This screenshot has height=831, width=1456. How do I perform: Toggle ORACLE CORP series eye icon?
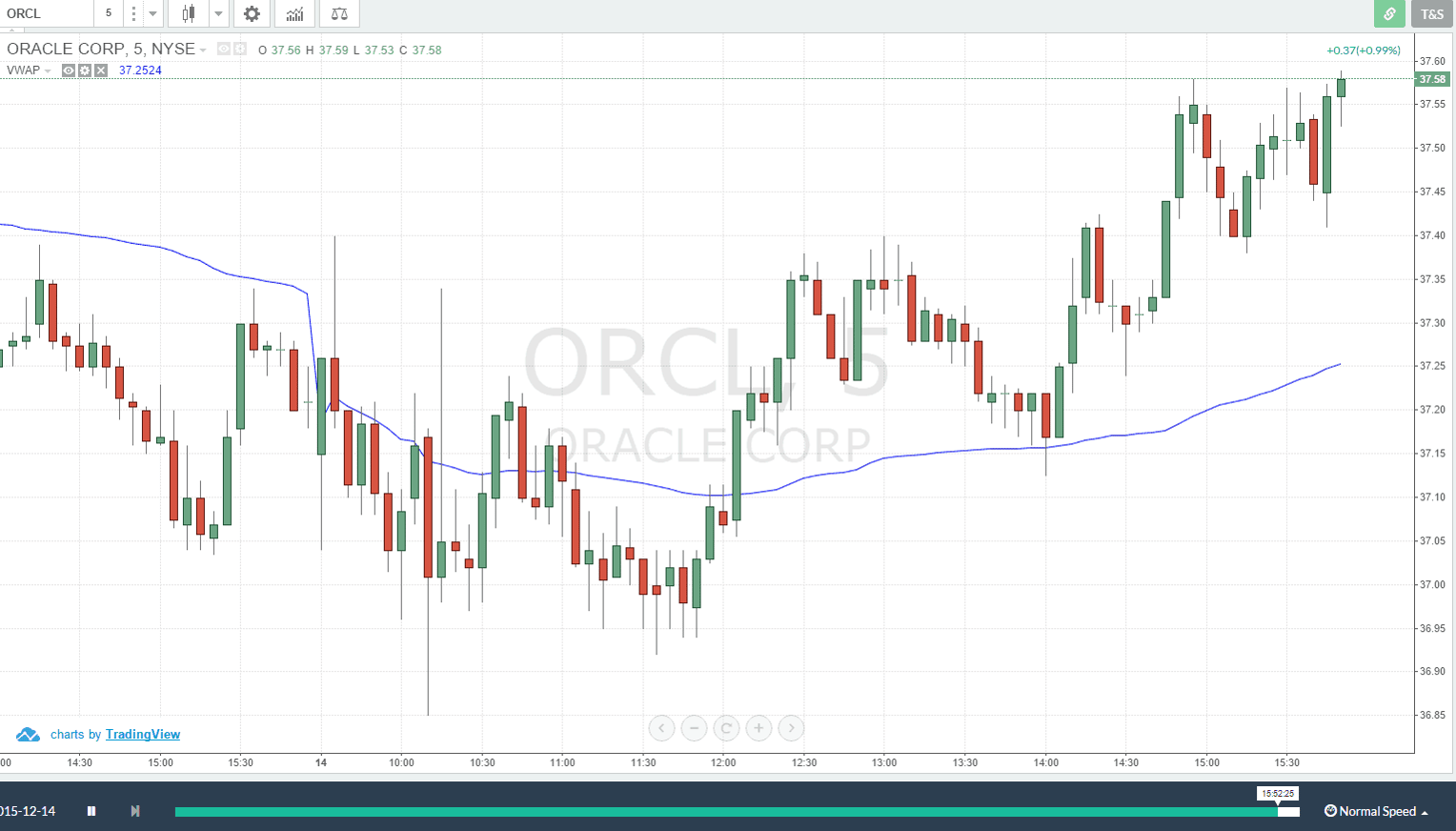[x=222, y=50]
